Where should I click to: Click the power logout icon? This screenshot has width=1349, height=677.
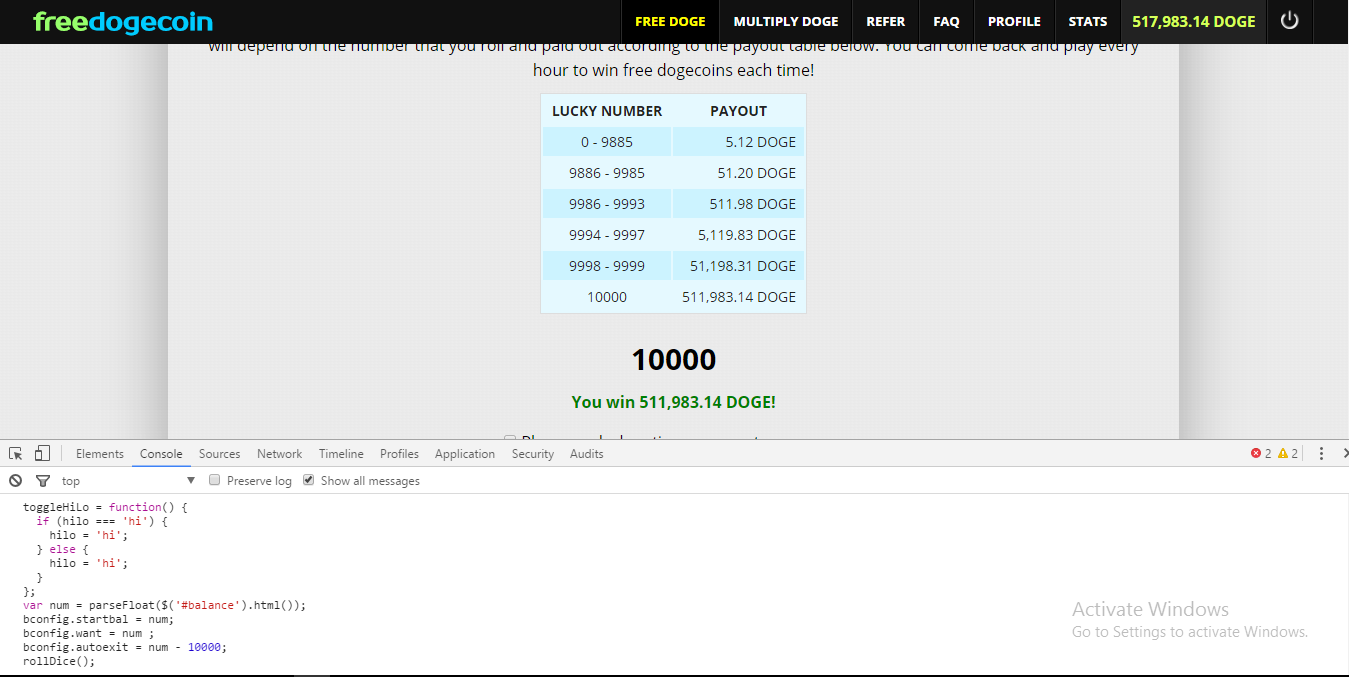coord(1289,20)
